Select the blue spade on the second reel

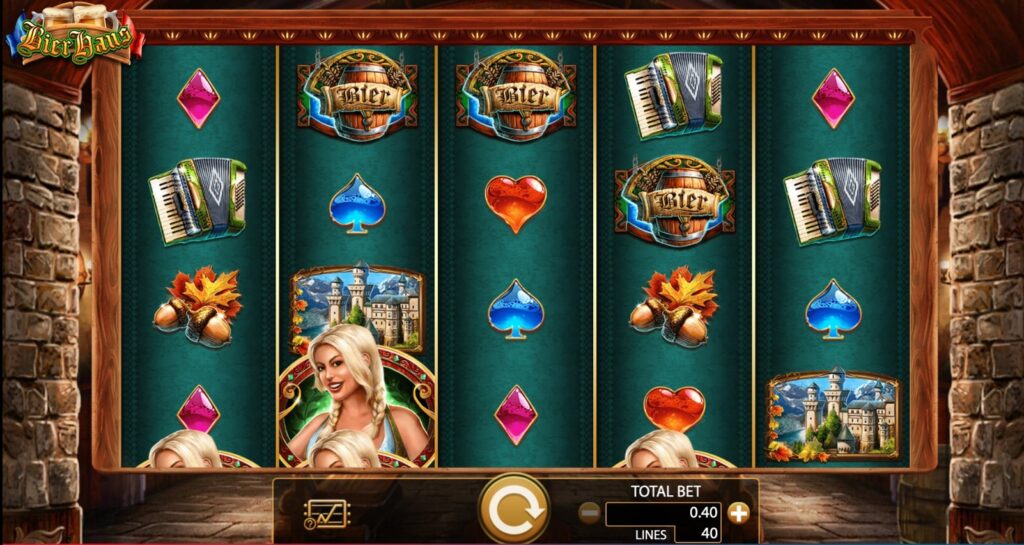click(x=356, y=204)
